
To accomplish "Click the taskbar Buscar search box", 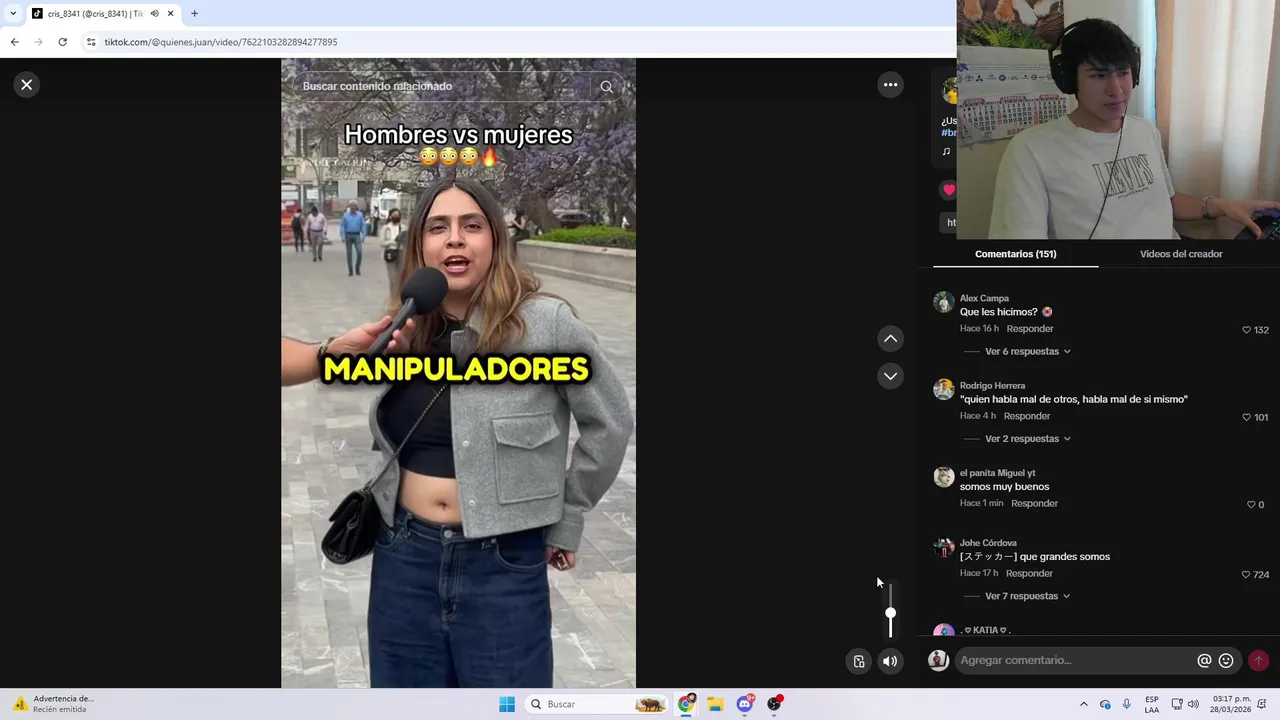I will tap(597, 704).
